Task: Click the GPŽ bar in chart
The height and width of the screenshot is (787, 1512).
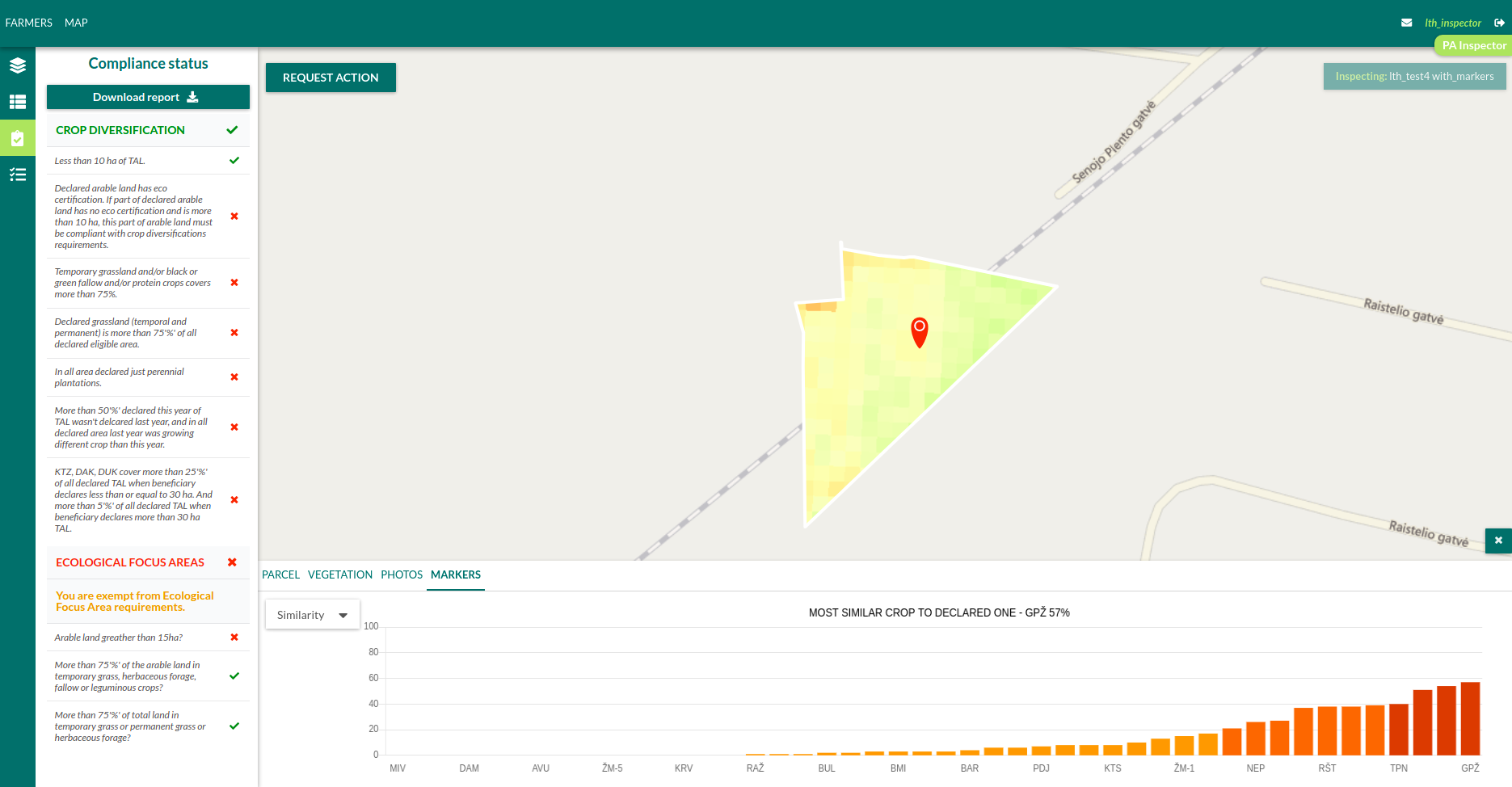Action: [x=1470, y=718]
